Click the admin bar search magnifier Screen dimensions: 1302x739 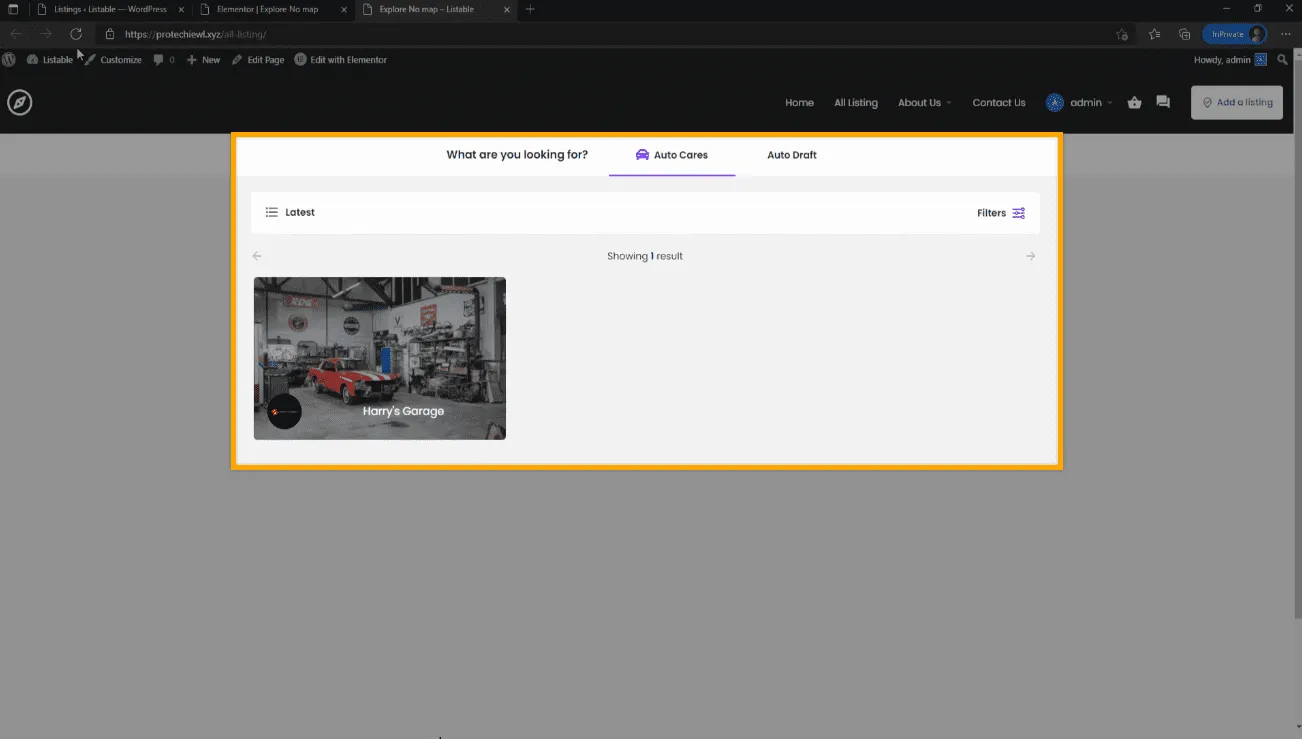1283,60
